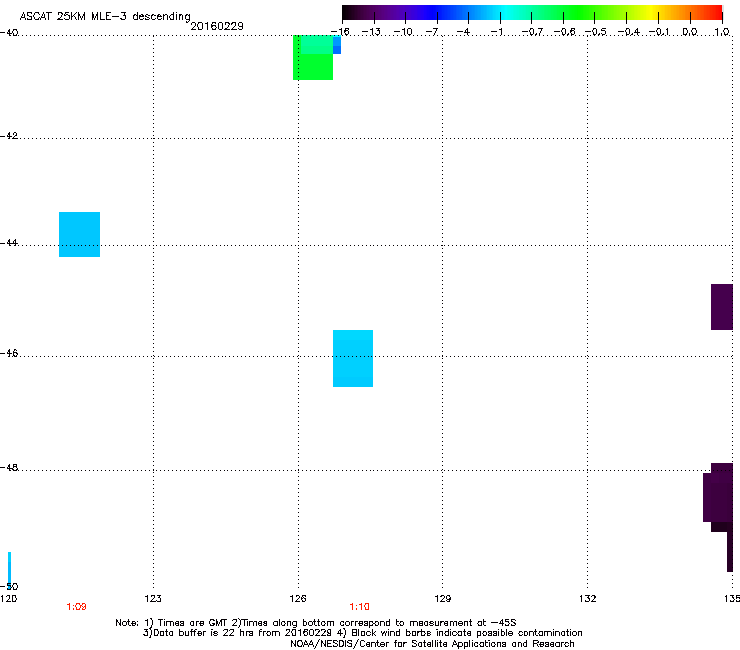Click the latitude label -46
This screenshot has width=740, height=650.
click(x=9, y=353)
